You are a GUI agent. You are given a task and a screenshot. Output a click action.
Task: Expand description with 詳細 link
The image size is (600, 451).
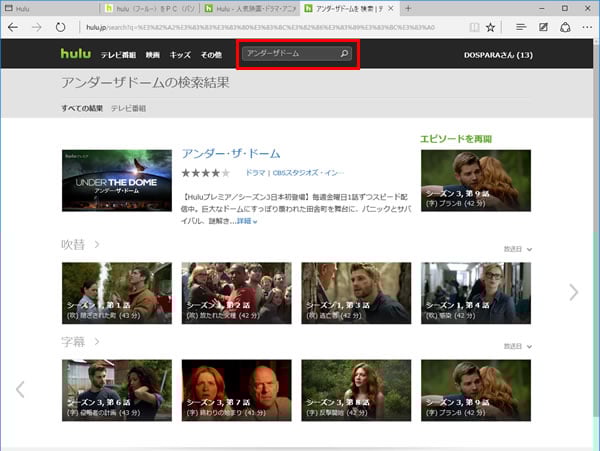click(x=247, y=221)
